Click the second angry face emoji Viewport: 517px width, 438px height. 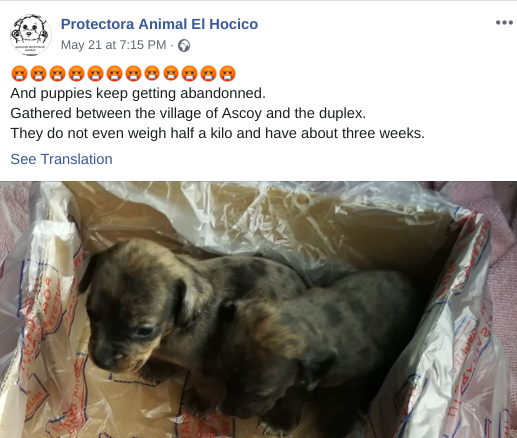pyautogui.click(x=38, y=74)
